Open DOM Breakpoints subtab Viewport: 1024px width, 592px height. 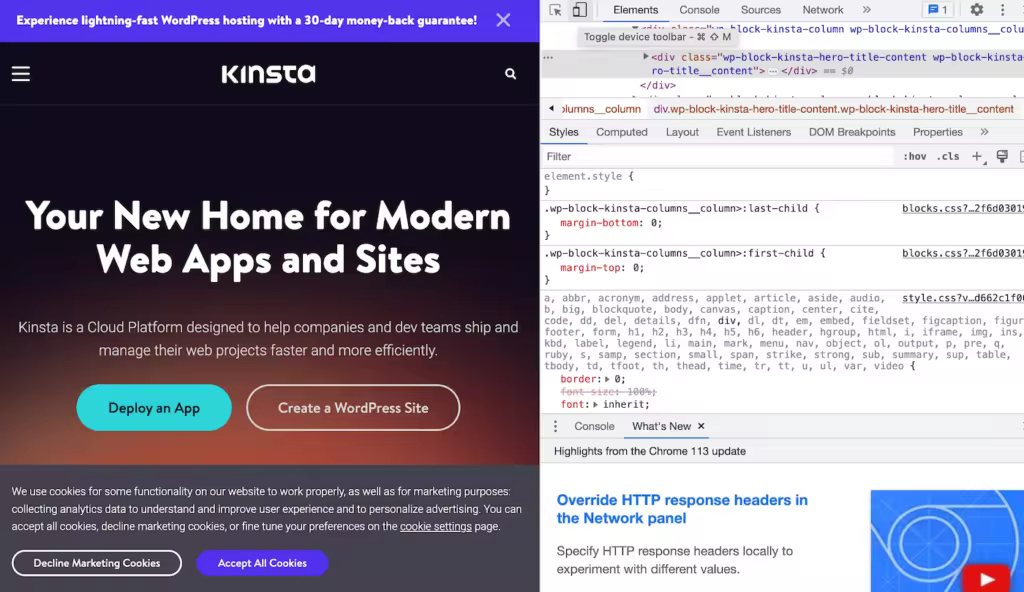852,132
